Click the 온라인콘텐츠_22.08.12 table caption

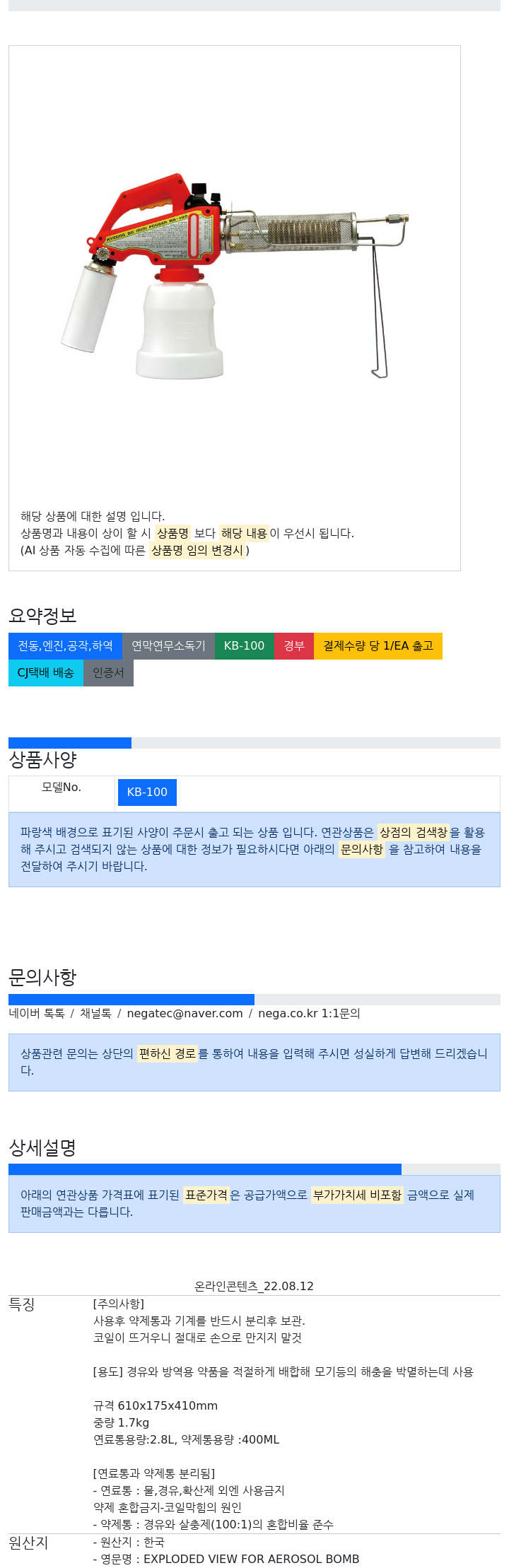pos(255,1287)
